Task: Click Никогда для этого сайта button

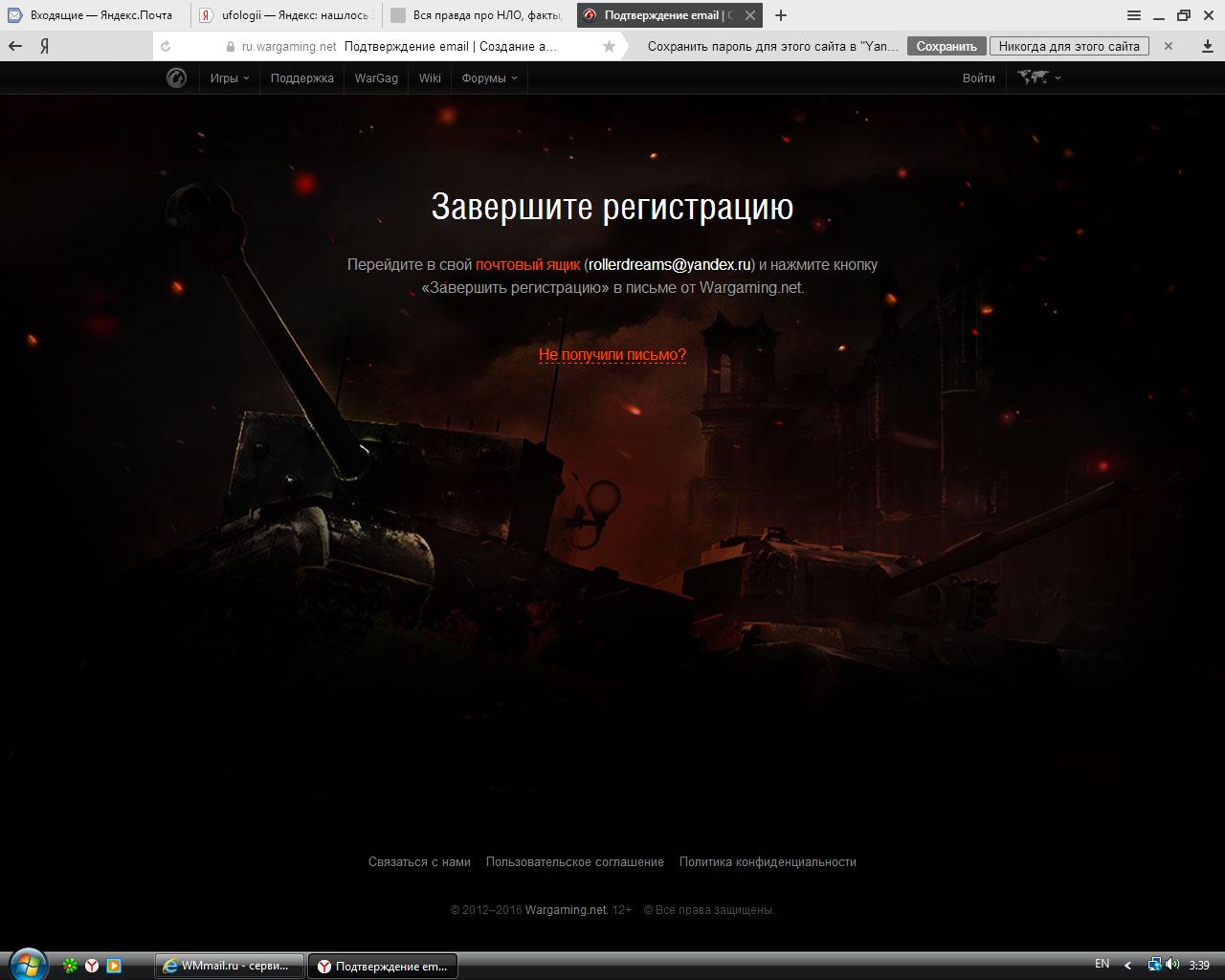Action: pyautogui.click(x=1069, y=46)
